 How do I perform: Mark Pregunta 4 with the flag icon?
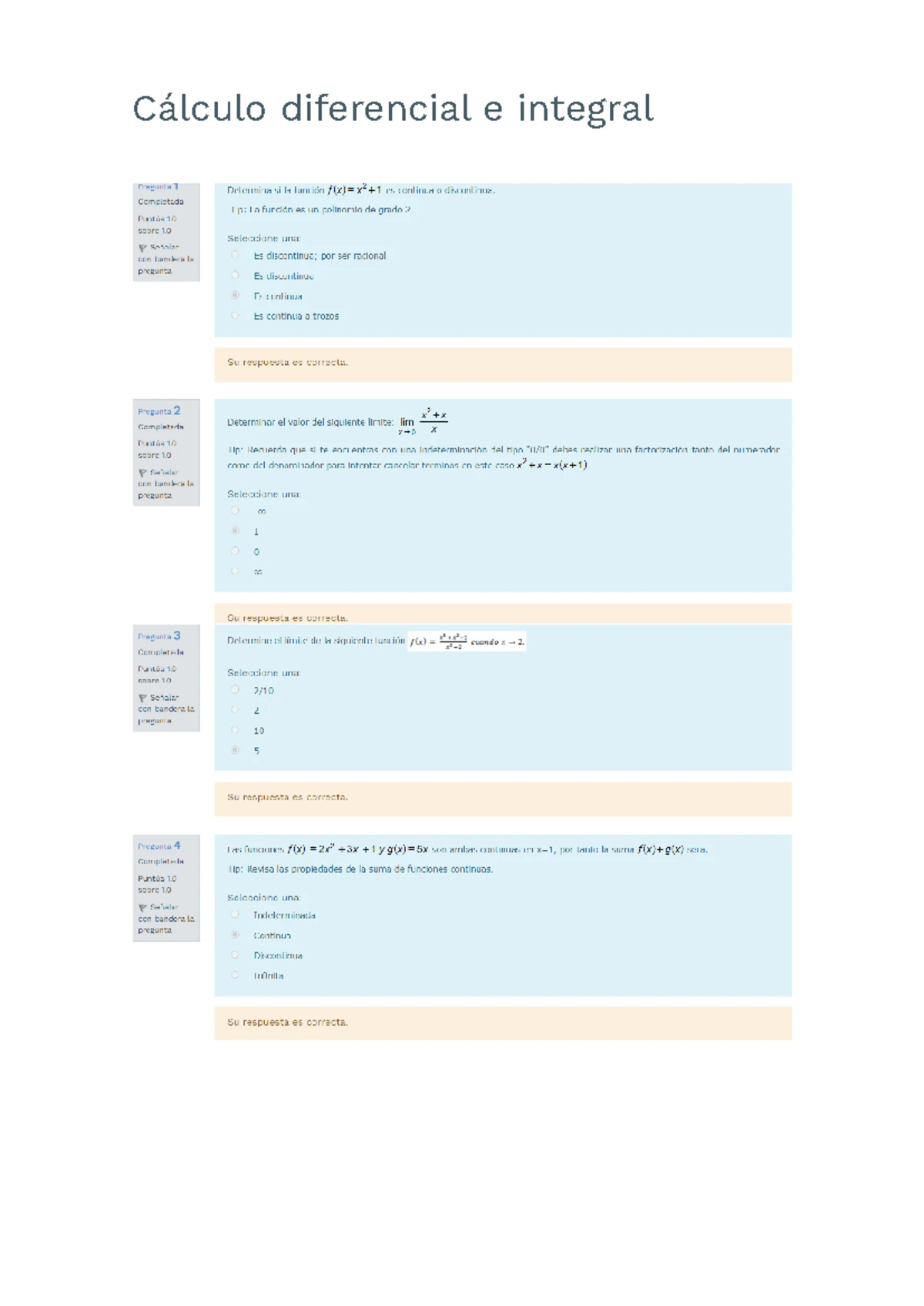[x=142, y=907]
